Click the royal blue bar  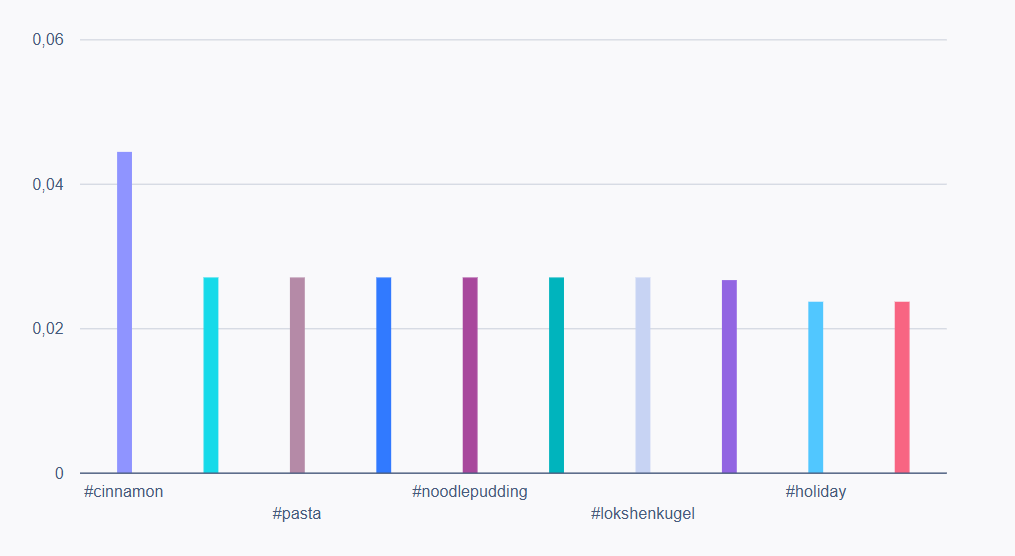tap(383, 375)
